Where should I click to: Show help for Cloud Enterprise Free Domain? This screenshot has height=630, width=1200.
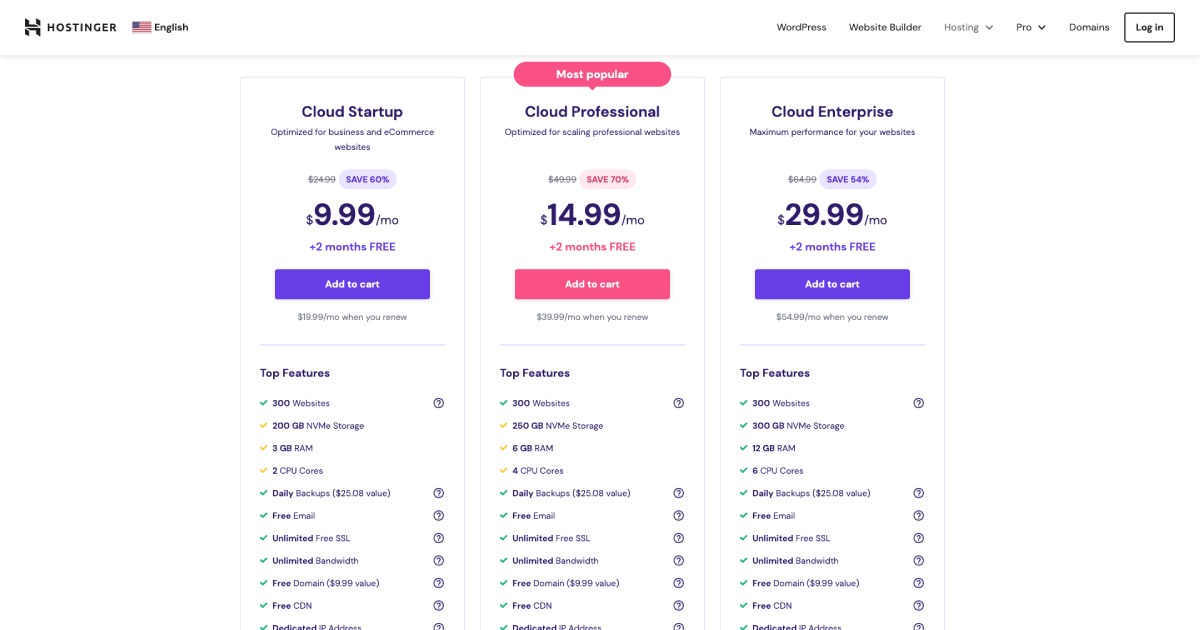(918, 583)
